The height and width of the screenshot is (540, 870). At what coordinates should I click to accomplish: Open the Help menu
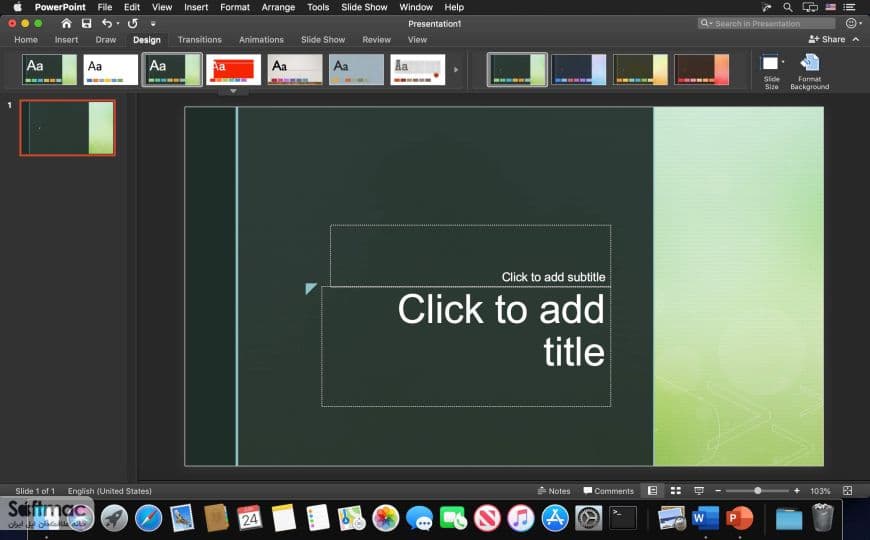[x=454, y=7]
